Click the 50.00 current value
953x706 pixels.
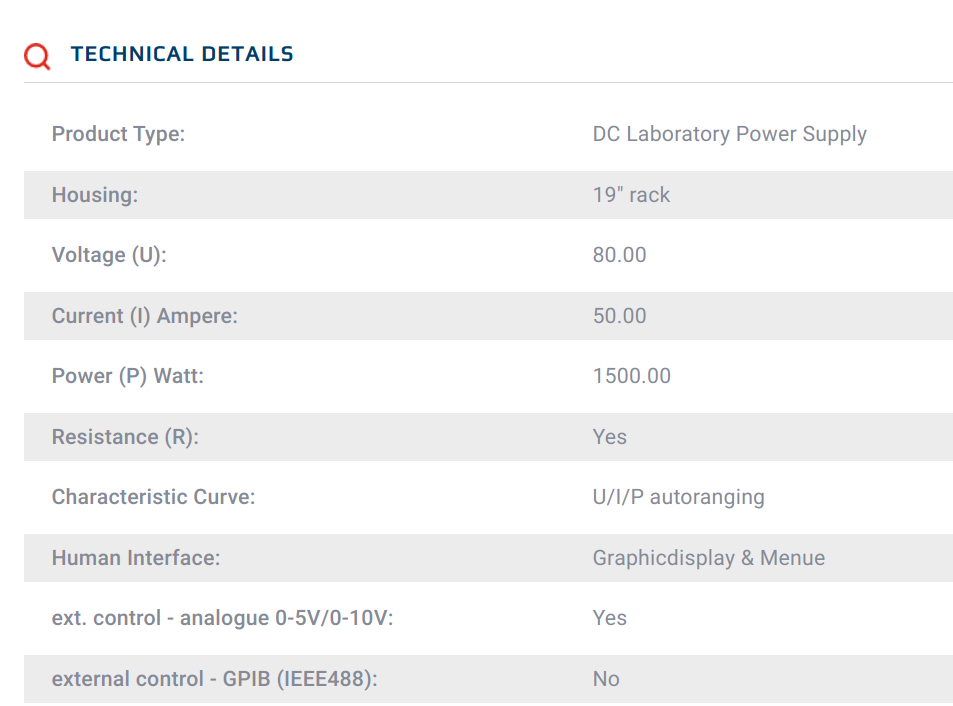click(x=619, y=316)
